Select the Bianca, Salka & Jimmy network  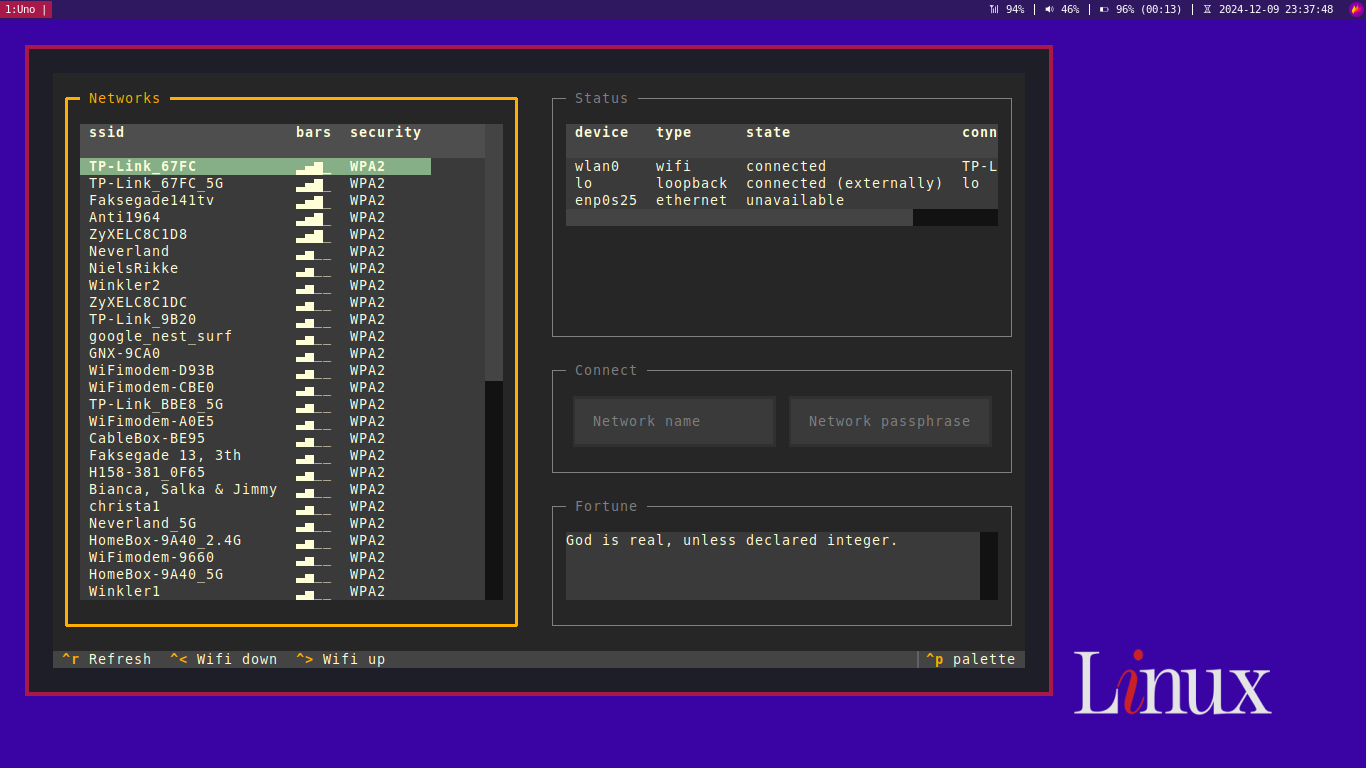(255, 489)
